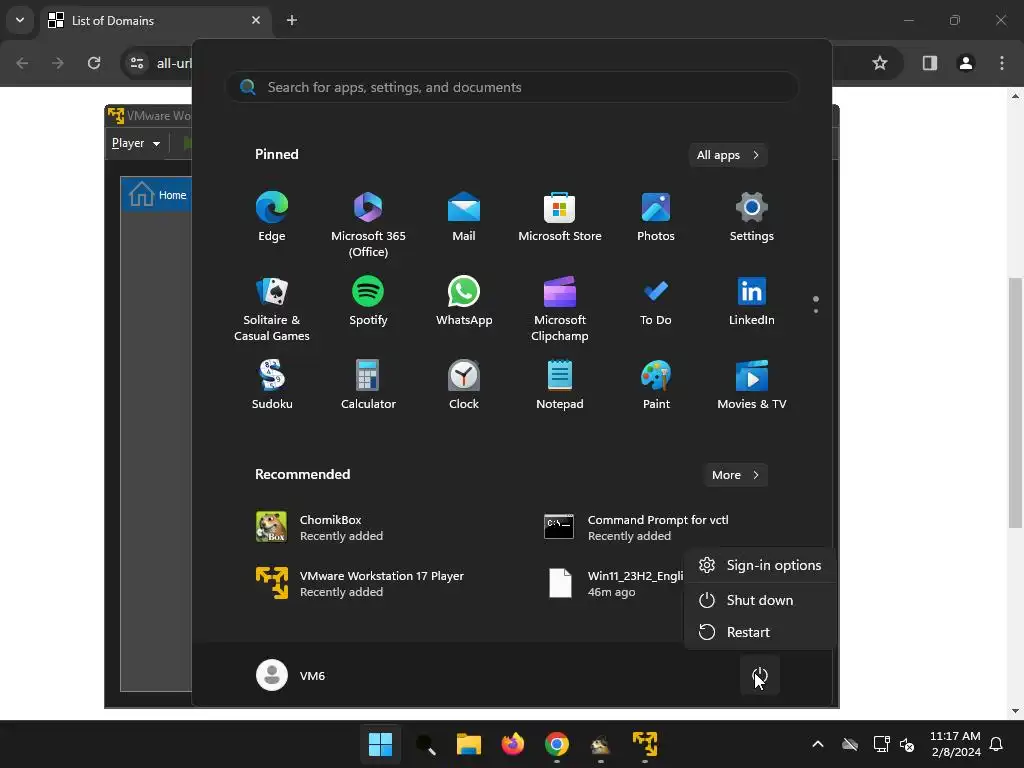The image size is (1024, 768).
Task: Open the ChomikBox taskbar icon
Action: tap(600, 744)
